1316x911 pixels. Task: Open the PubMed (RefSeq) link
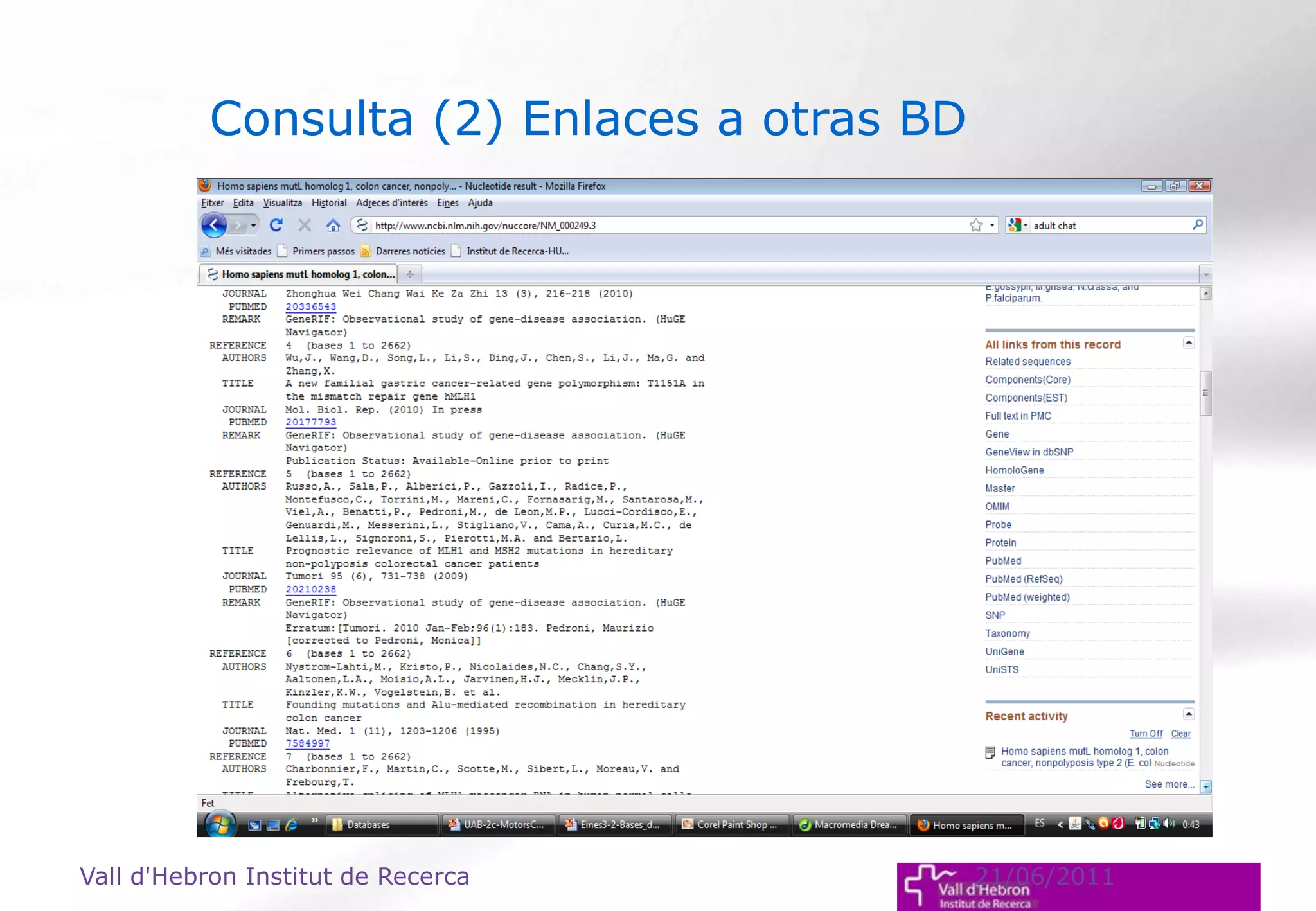point(1024,579)
